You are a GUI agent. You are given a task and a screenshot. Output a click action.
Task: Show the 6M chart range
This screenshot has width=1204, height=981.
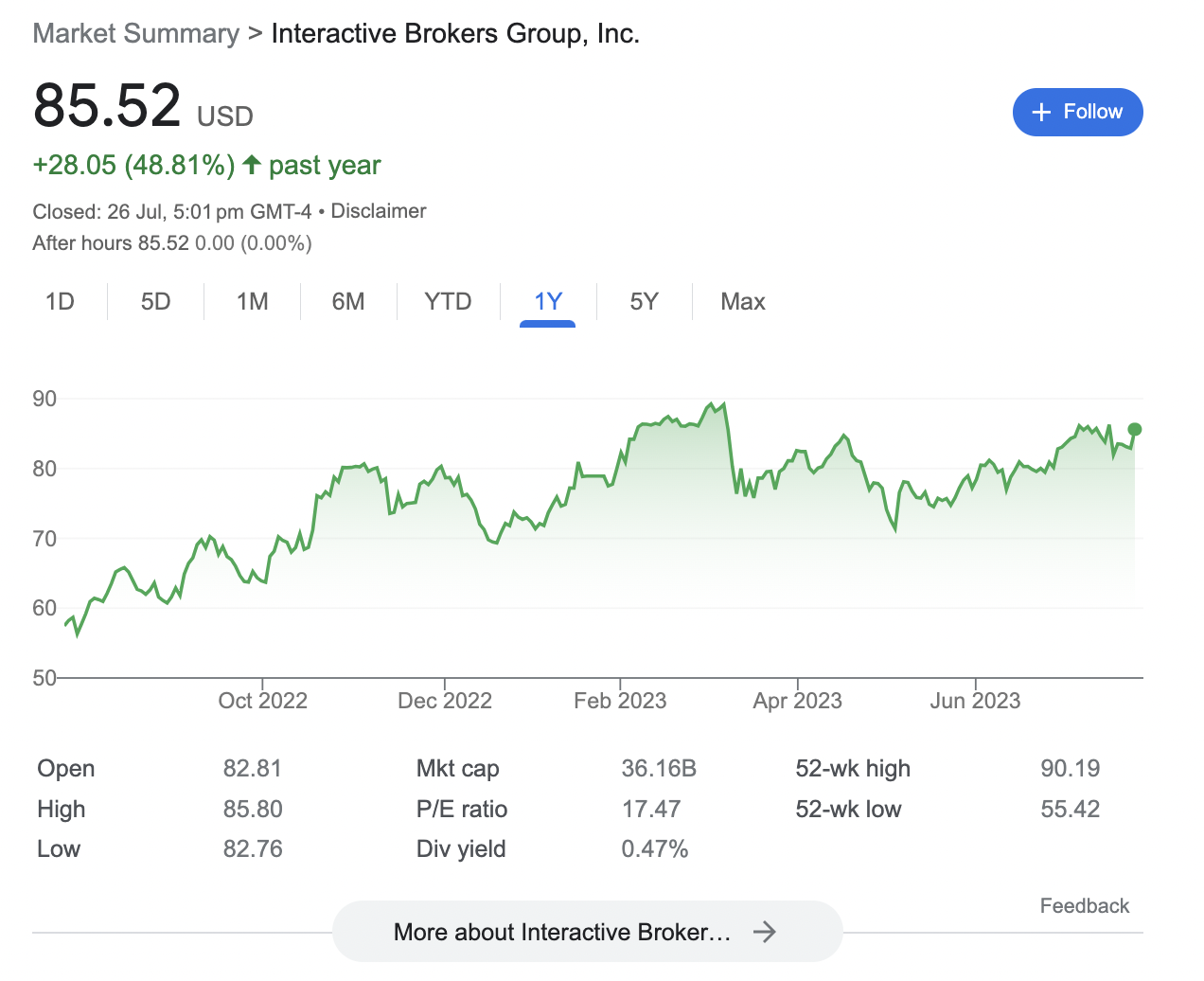coord(348,302)
